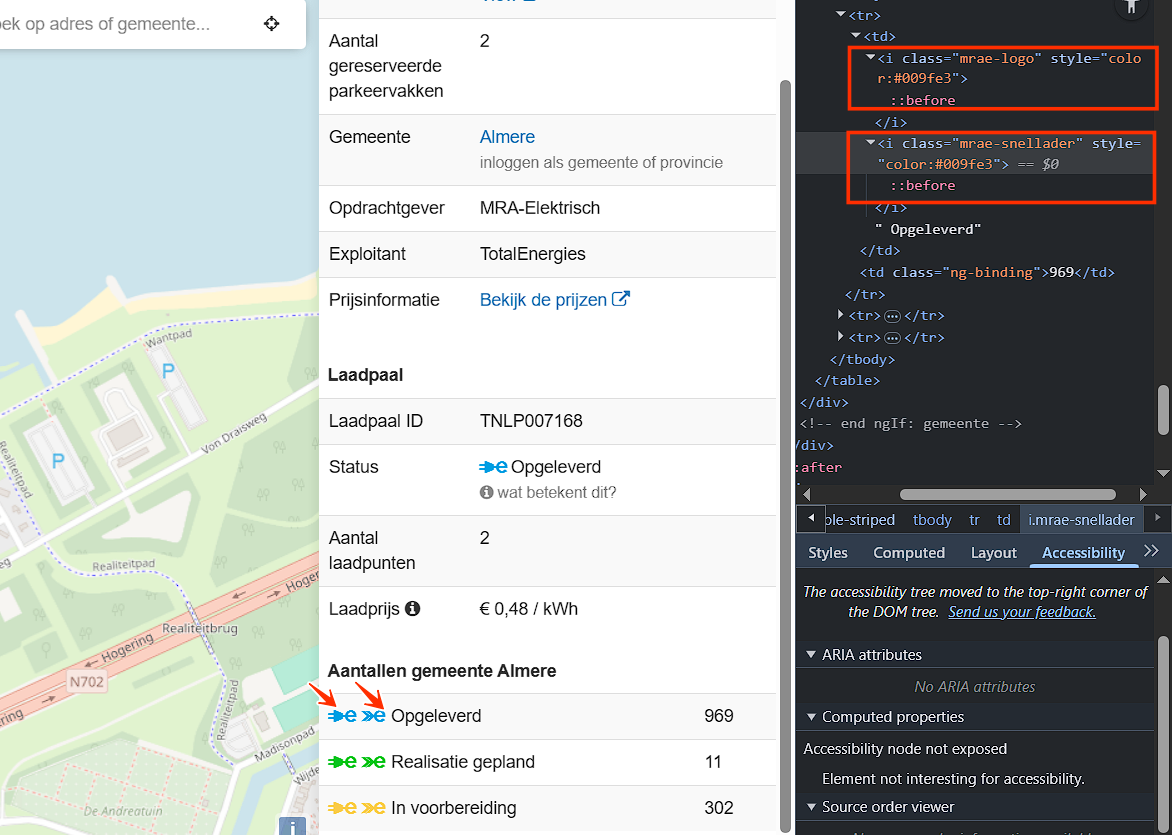Collapse the ARIA attributes section
The image size is (1172, 835).
811,655
